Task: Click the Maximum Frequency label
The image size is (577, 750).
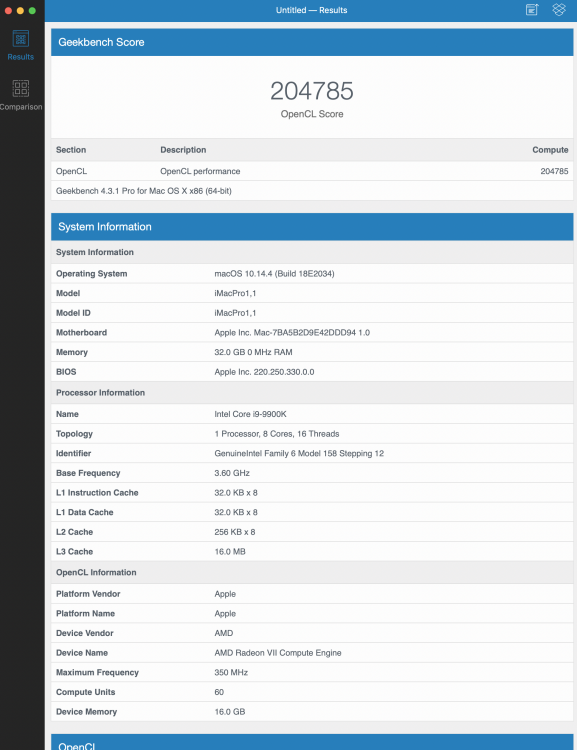Action: coord(97,672)
